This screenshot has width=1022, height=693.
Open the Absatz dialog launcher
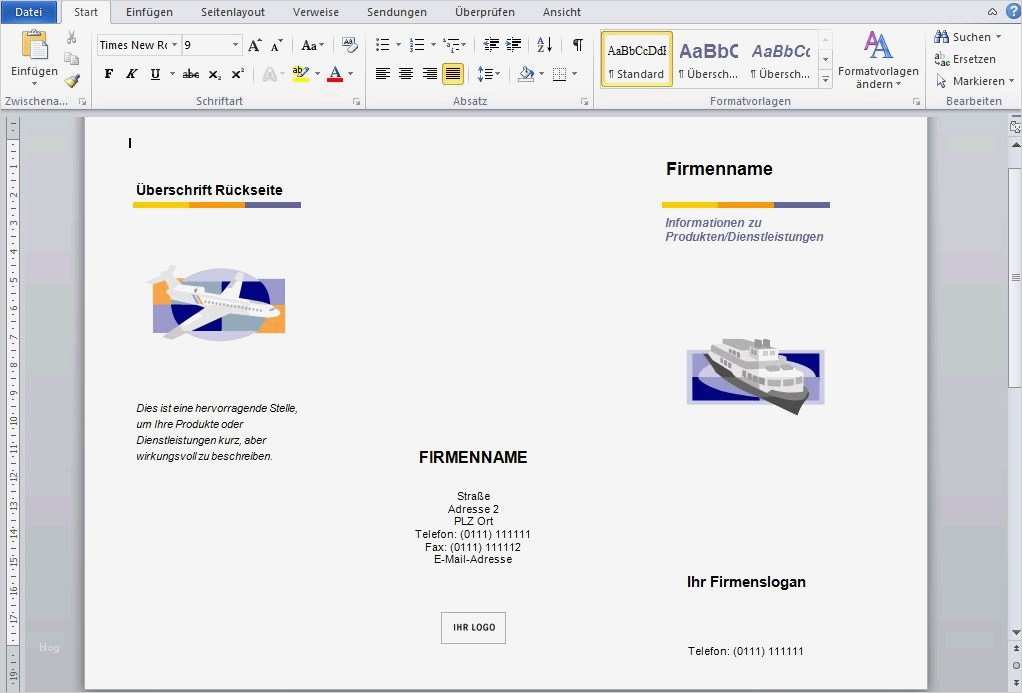click(x=584, y=102)
